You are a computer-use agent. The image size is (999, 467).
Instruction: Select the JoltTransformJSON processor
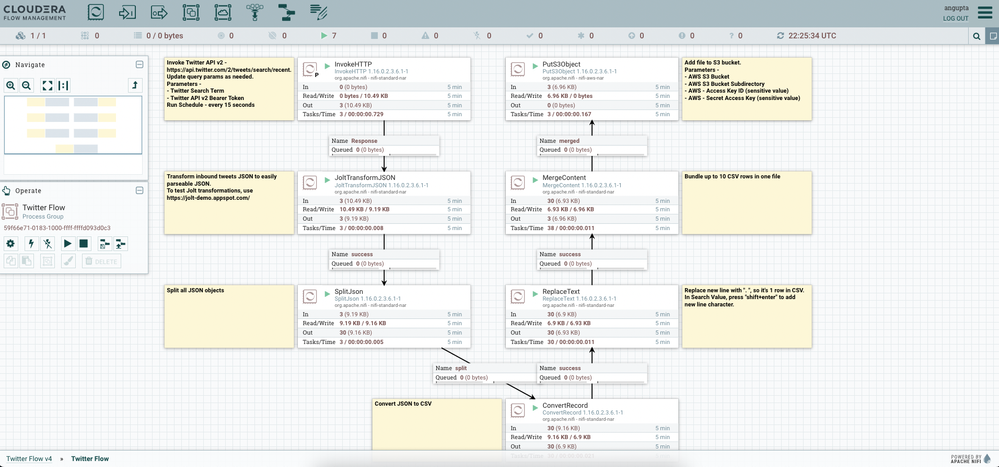point(384,202)
